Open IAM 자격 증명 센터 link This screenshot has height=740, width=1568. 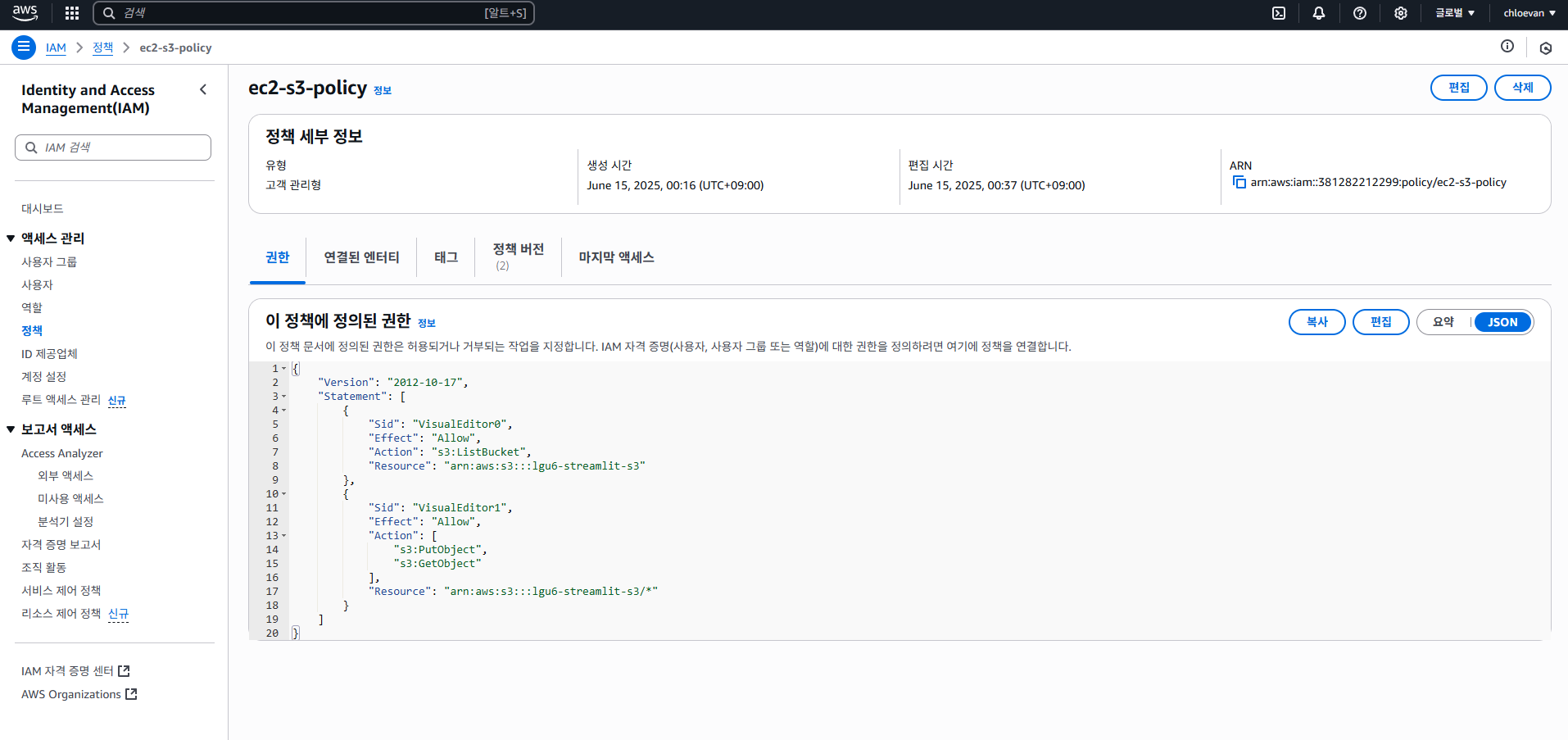(67, 671)
